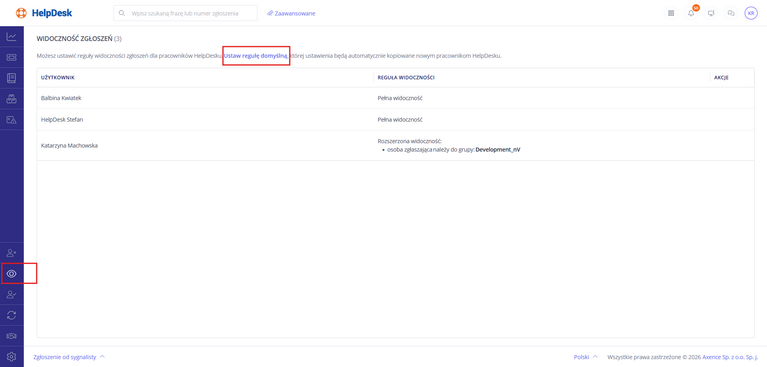Open the Polski language dropdown

click(586, 357)
